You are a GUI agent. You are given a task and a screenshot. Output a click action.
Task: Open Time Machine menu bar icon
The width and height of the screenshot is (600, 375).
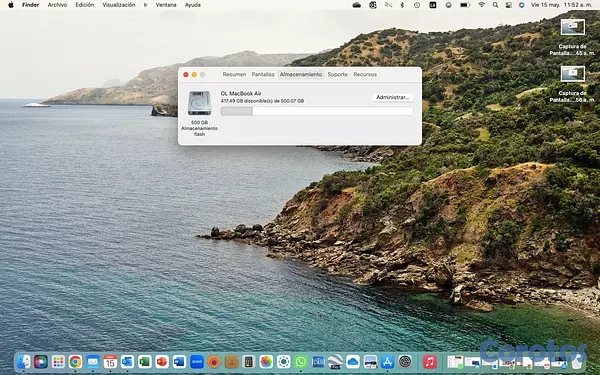[417, 5]
